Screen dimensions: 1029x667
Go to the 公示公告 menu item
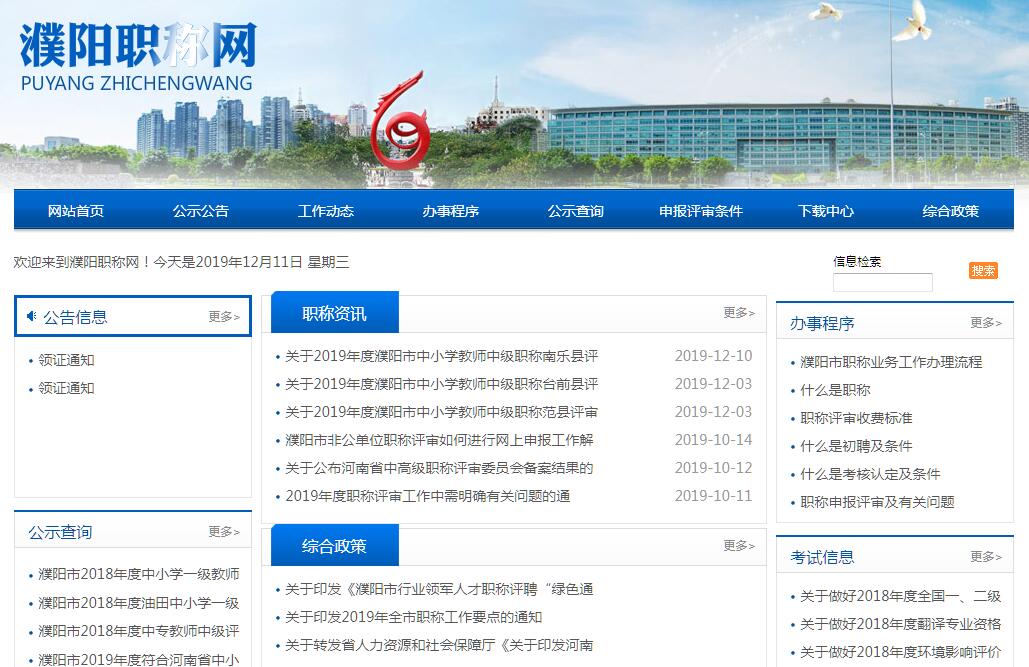200,211
